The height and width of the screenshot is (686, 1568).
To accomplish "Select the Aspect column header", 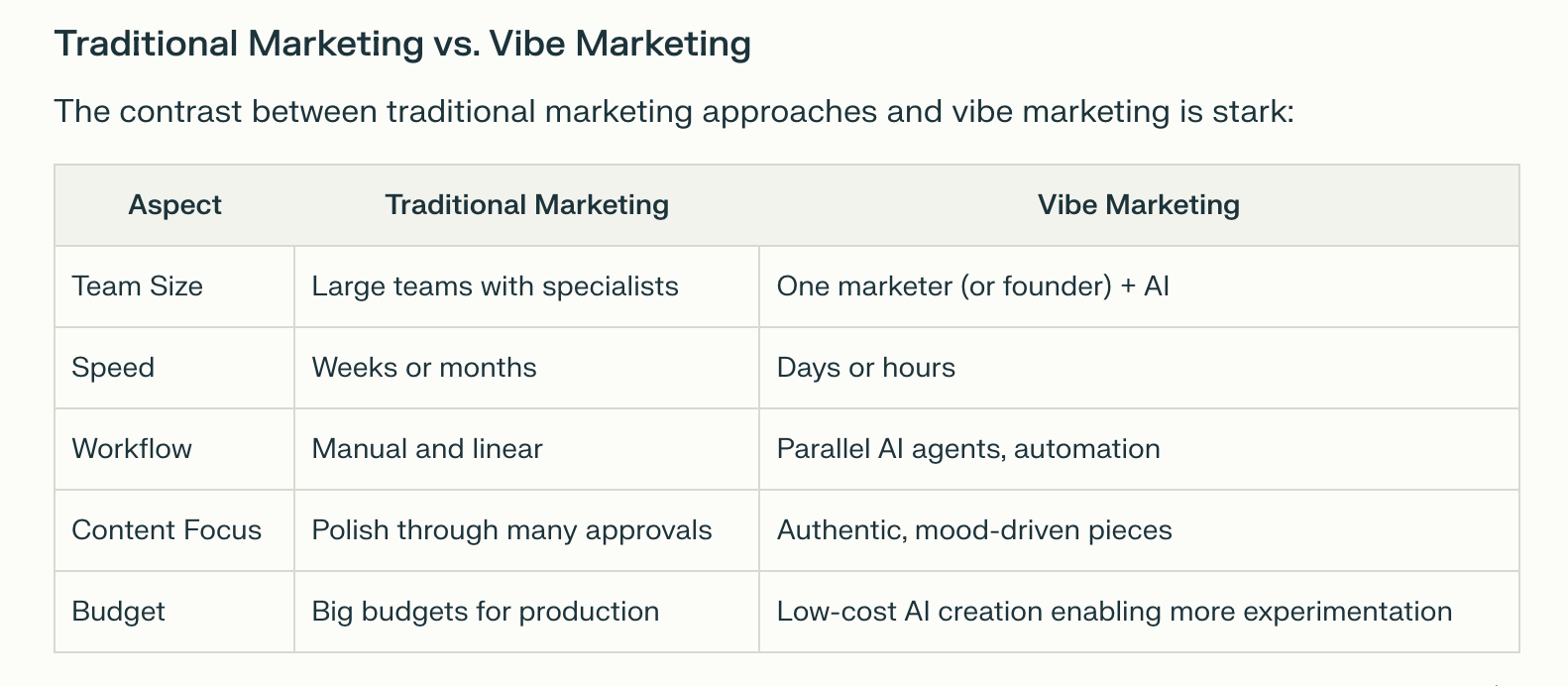I will (x=174, y=205).
